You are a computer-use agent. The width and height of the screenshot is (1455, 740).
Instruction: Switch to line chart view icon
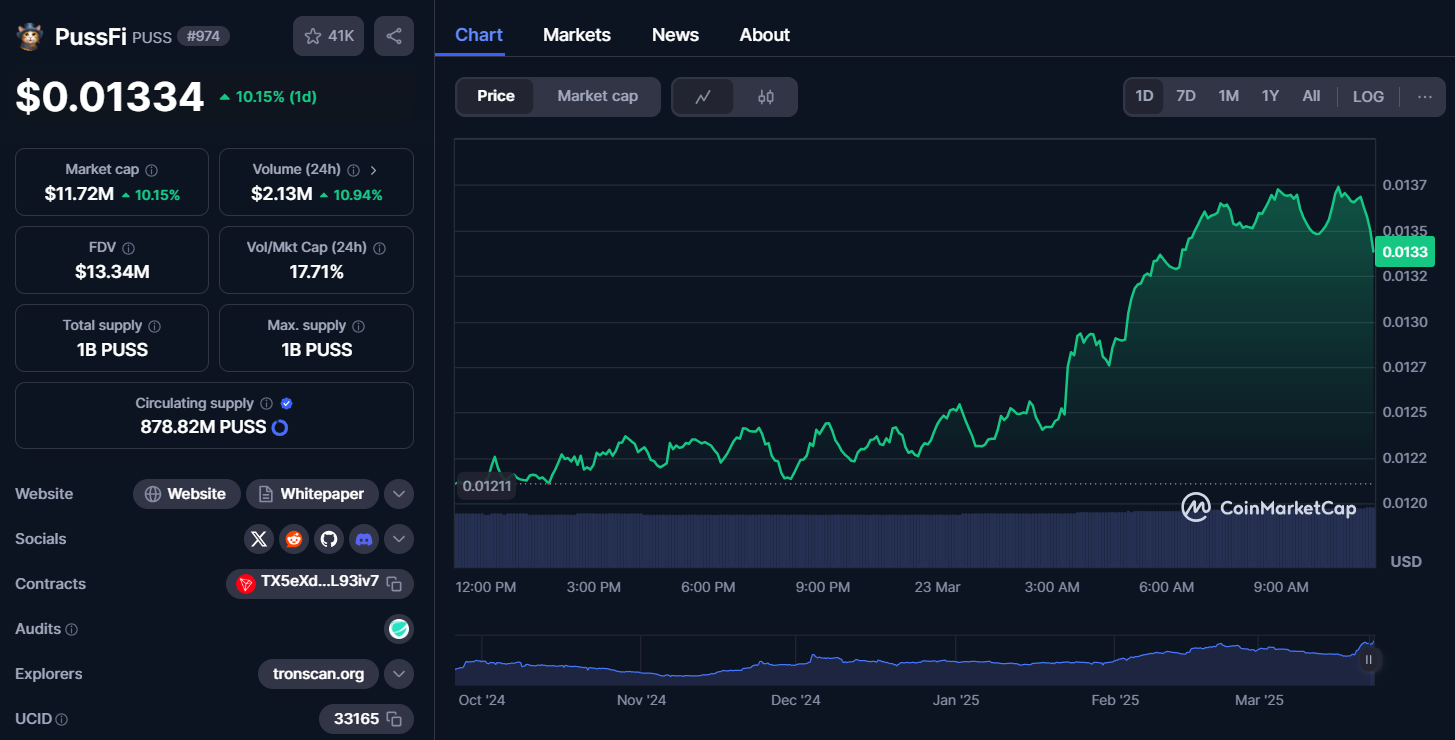pyautogui.click(x=703, y=97)
